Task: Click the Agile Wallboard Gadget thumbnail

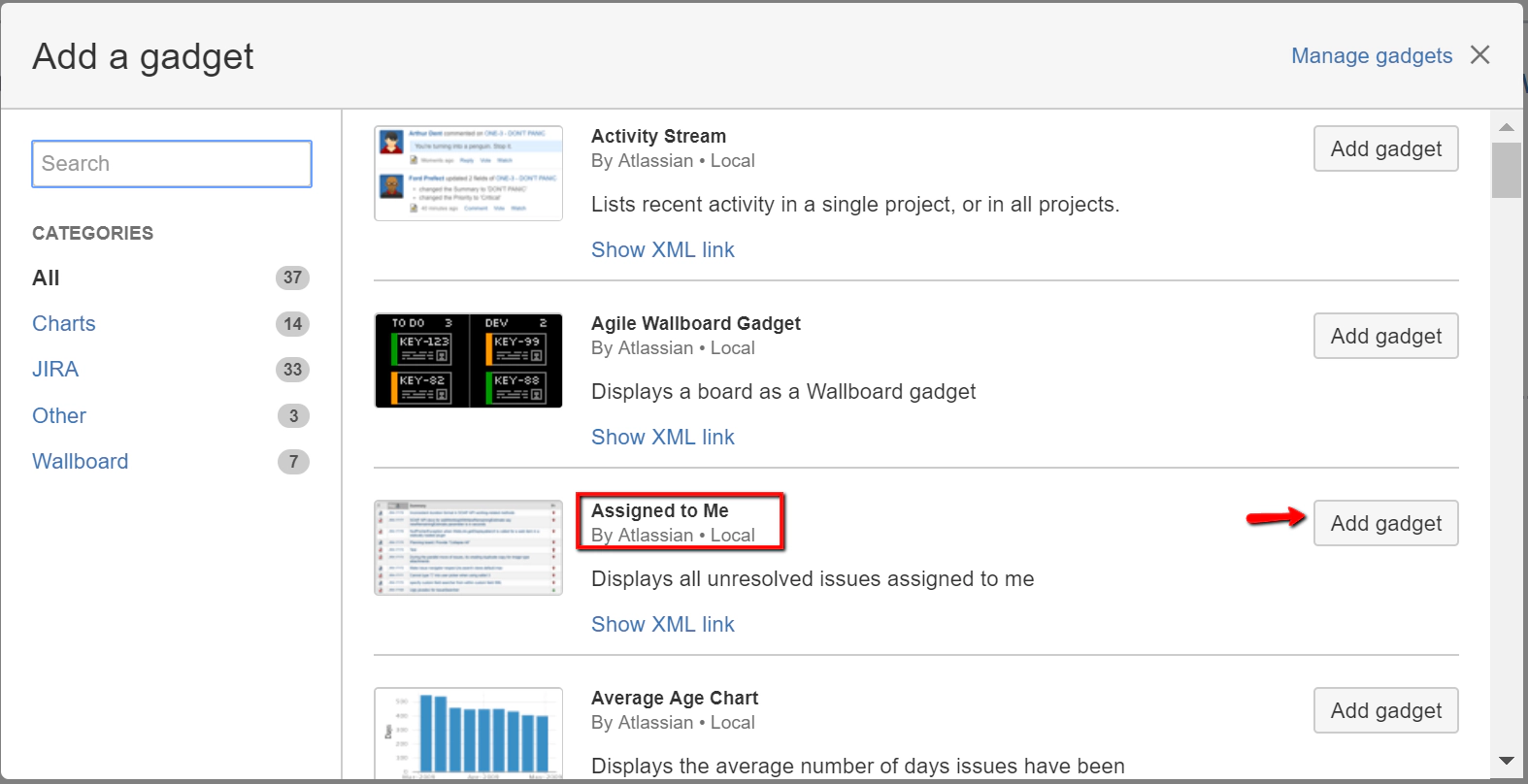Action: [469, 360]
